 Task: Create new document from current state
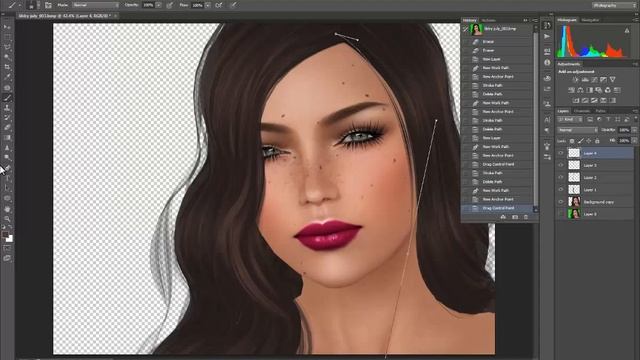click(503, 217)
